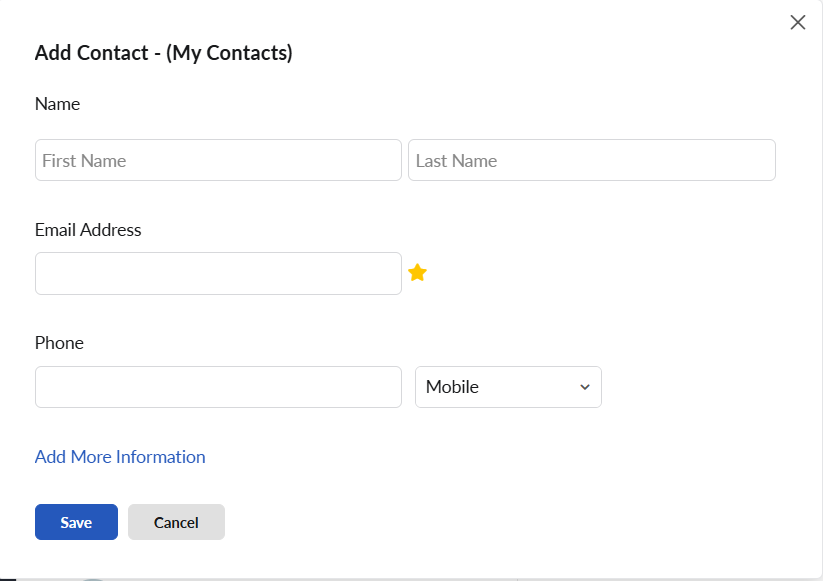Focus the First Name field
The image size is (823, 581).
pos(218,160)
